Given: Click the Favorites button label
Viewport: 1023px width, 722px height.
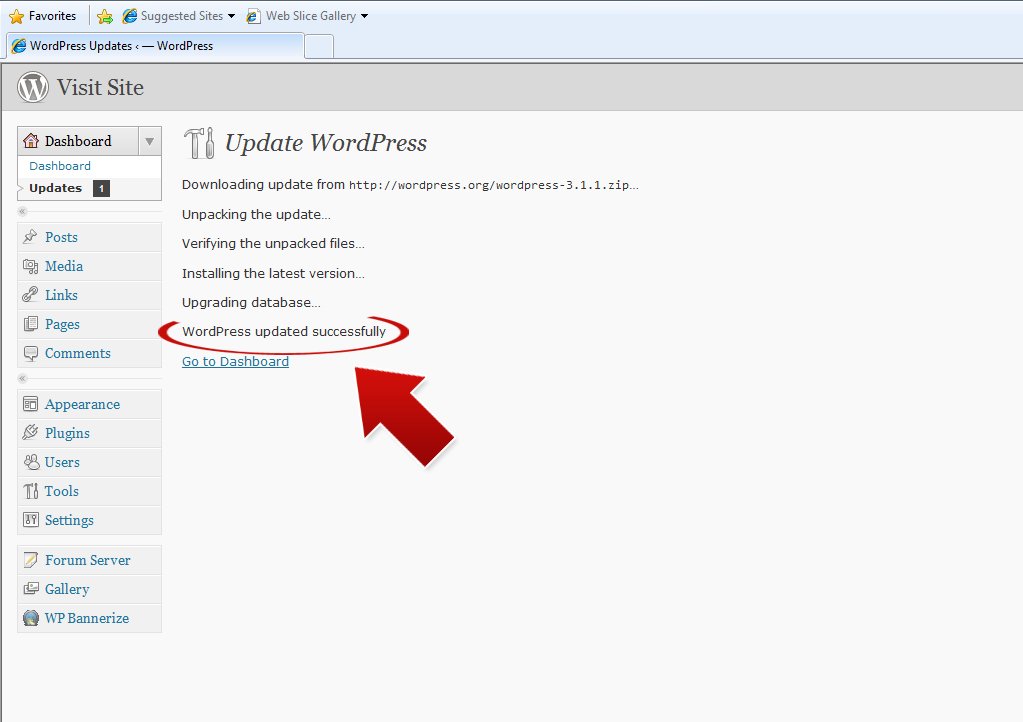Looking at the screenshot, I should (52, 16).
